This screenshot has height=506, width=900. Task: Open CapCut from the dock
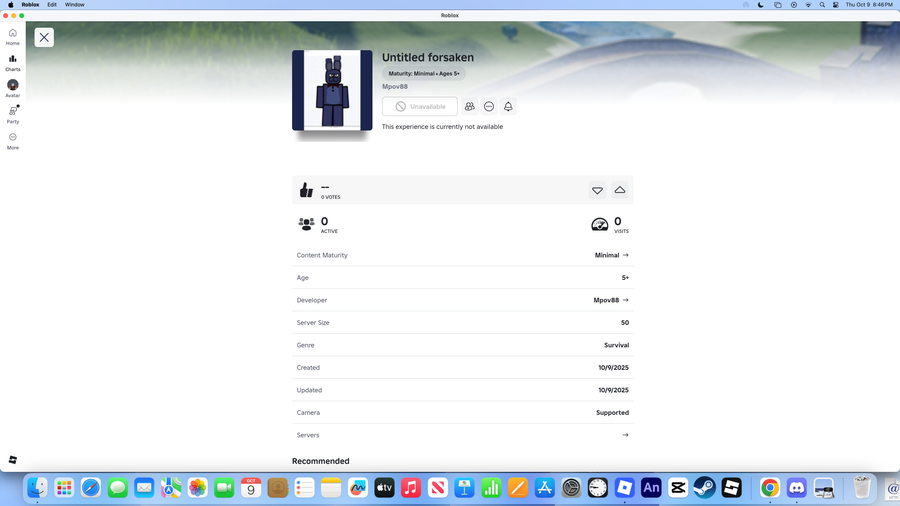[x=678, y=488]
